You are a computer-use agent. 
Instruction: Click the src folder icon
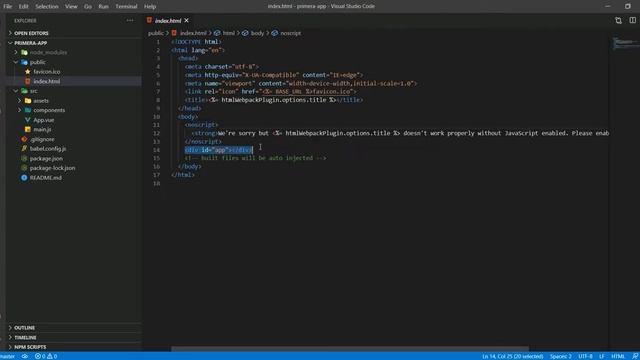coord(24,91)
